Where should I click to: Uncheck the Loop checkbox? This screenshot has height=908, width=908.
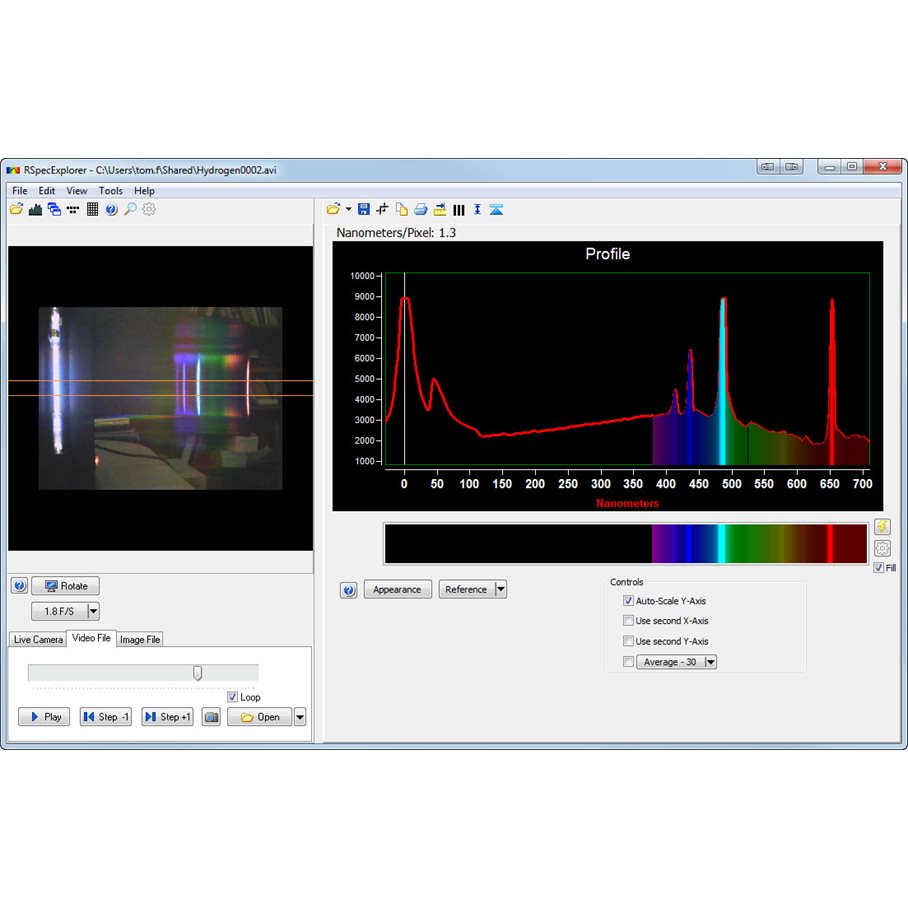tap(232, 697)
